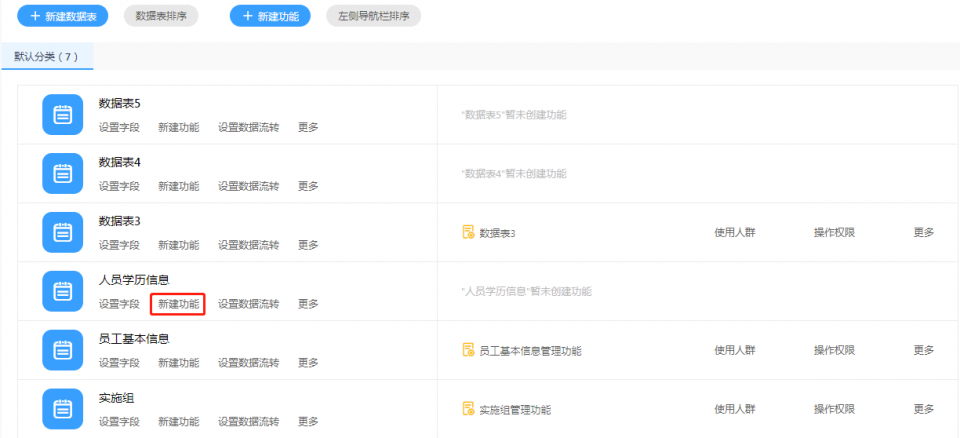Click the function icon beside 员工基本信息管理功能
This screenshot has height=438, width=960.
[x=468, y=350]
